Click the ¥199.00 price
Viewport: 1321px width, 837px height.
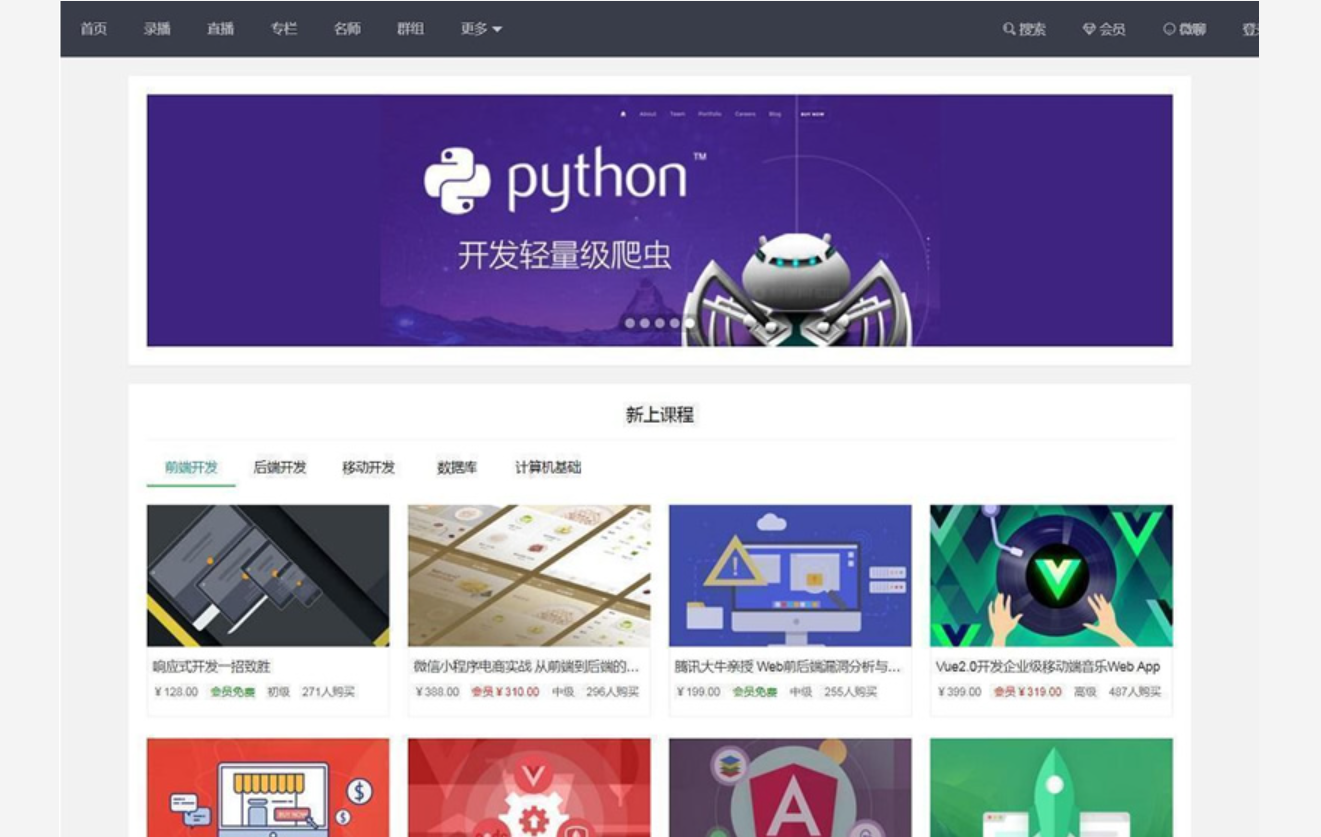click(698, 692)
